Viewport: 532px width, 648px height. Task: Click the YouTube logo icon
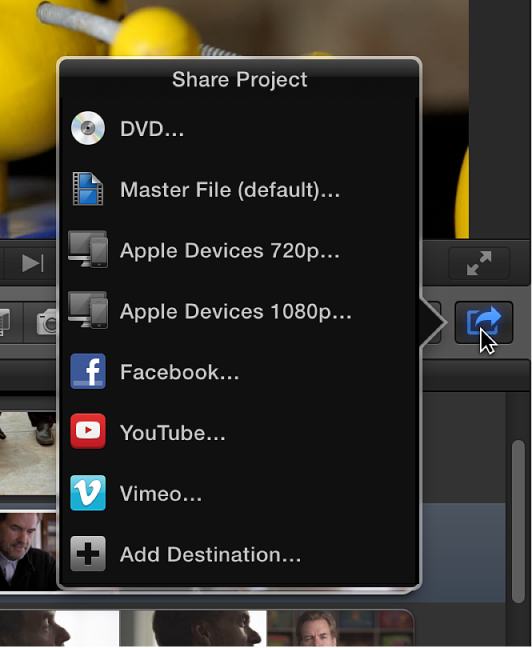(x=88, y=431)
